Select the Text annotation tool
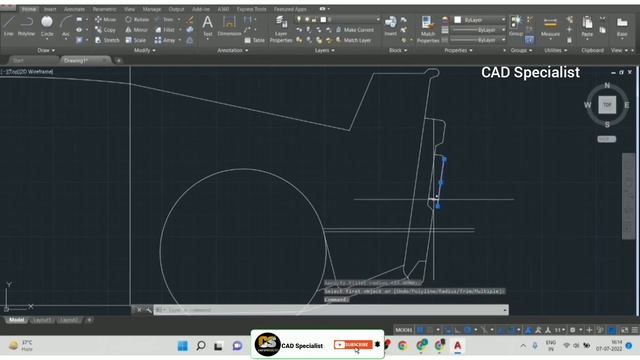This screenshot has height=360, width=640. 207,26
